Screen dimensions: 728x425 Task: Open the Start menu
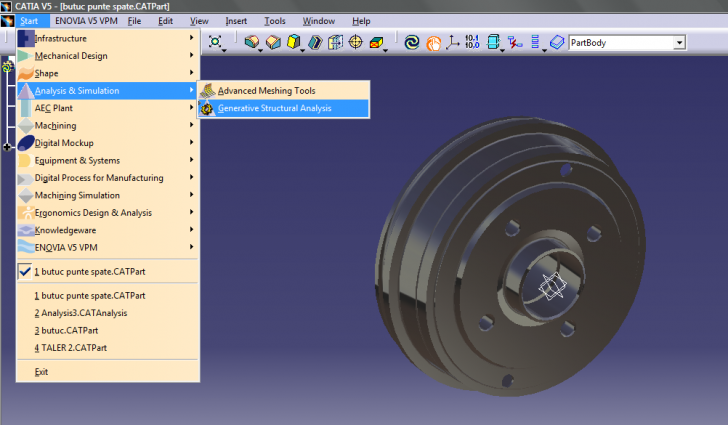pos(29,21)
